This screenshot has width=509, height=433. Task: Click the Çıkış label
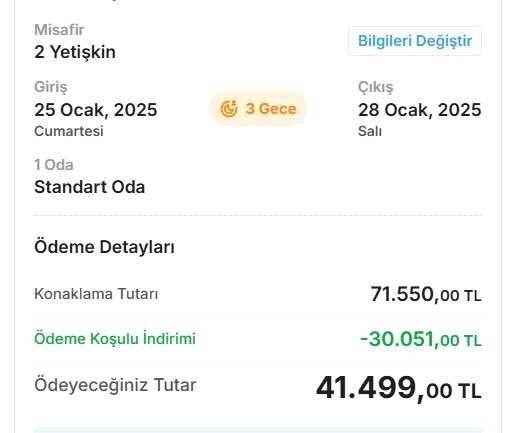pyautogui.click(x=376, y=87)
